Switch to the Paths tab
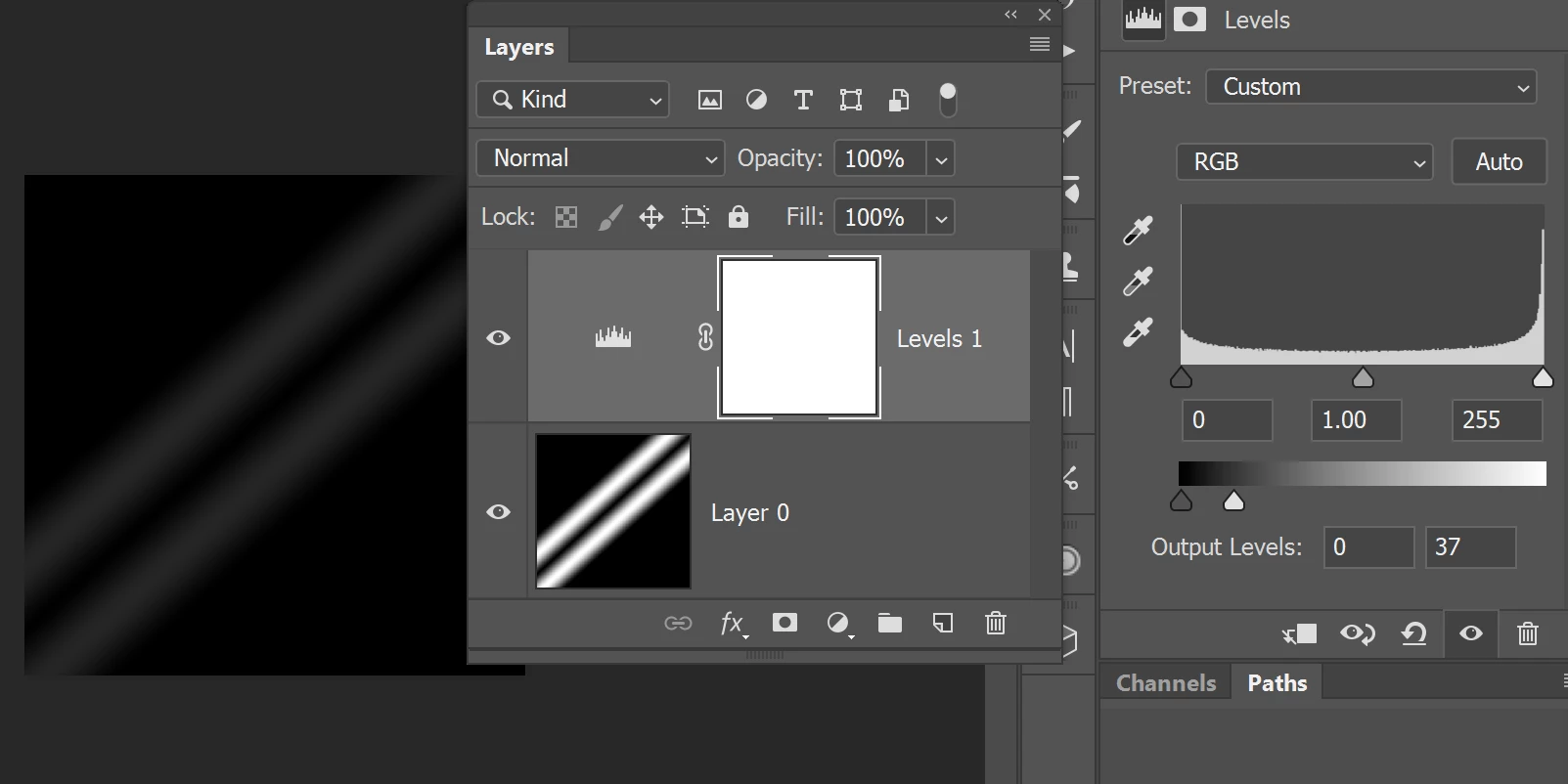This screenshot has height=784, width=1568. click(x=1277, y=683)
